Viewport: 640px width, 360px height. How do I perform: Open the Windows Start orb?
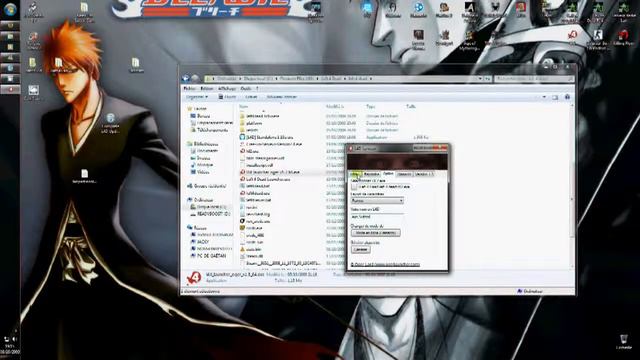click(9, 9)
